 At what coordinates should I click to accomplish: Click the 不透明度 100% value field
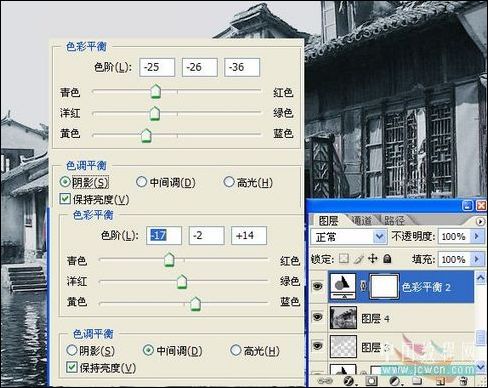pos(454,236)
